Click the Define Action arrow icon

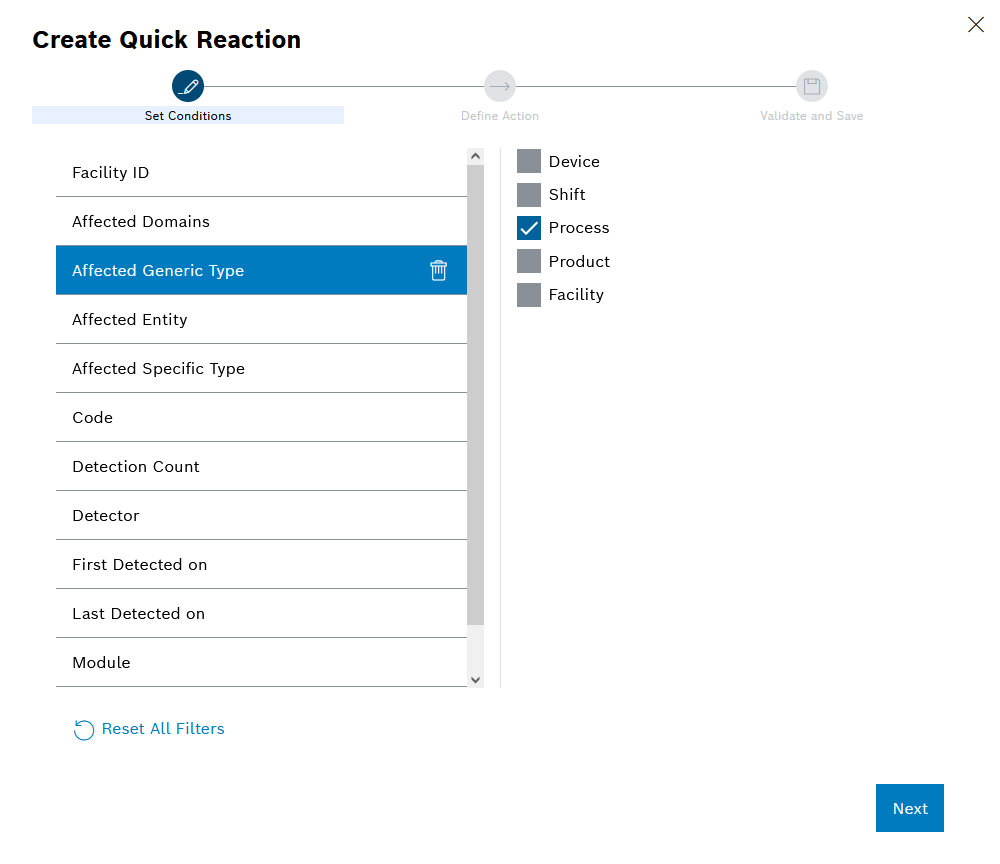point(500,85)
